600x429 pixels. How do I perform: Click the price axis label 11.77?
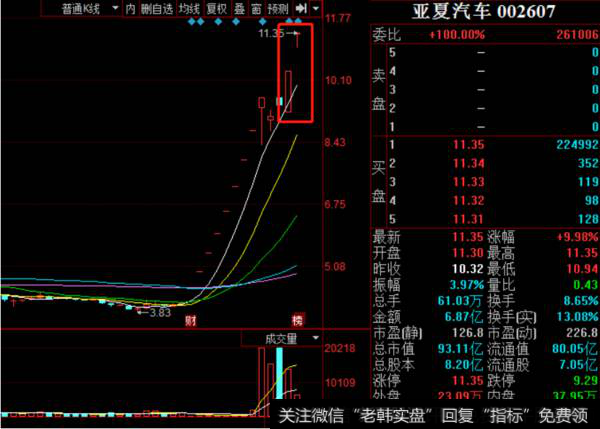coord(338,18)
